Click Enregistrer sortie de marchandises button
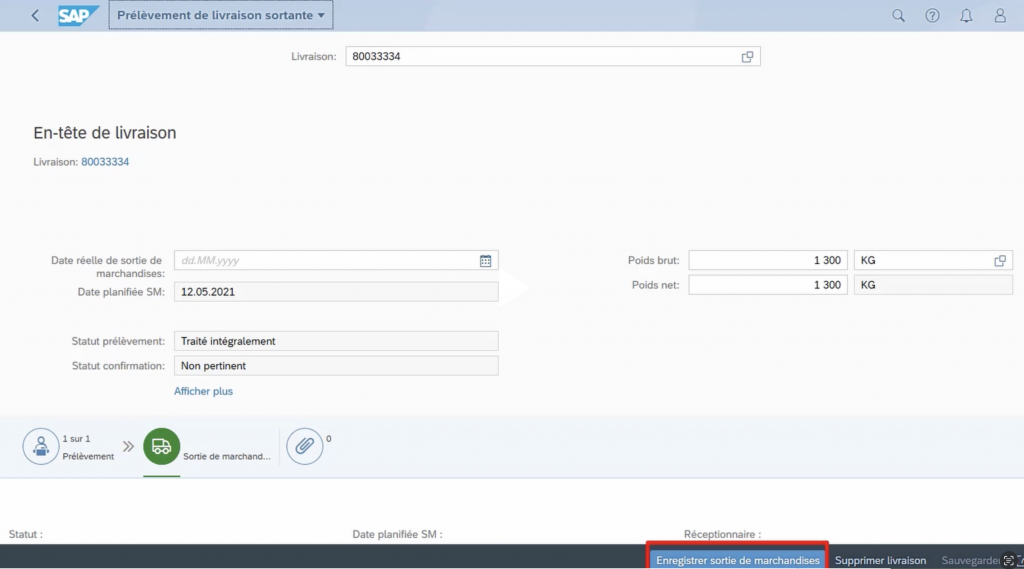The width and height of the screenshot is (1024, 569). [x=737, y=560]
